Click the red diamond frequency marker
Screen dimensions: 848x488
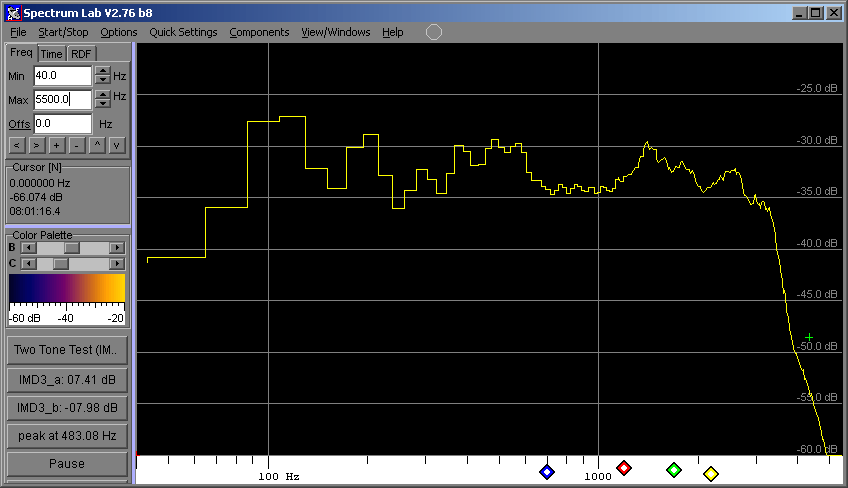(624, 468)
